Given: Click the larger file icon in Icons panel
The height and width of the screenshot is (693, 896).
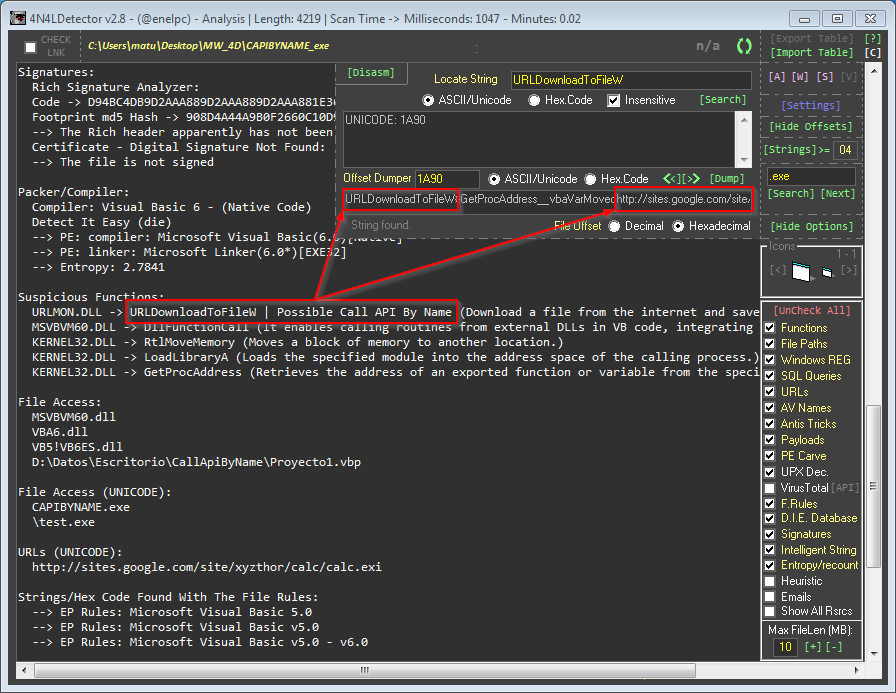Looking at the screenshot, I should click(799, 270).
